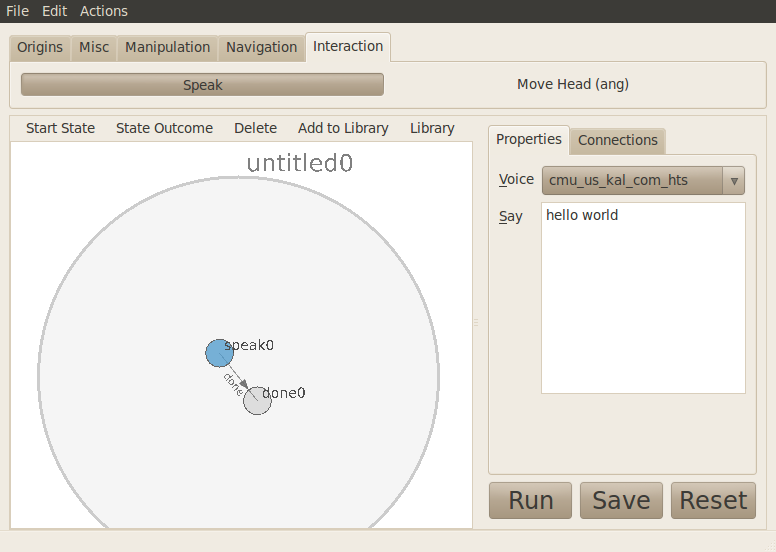Switch to the Origins tab
This screenshot has height=552, width=776.
(x=40, y=47)
